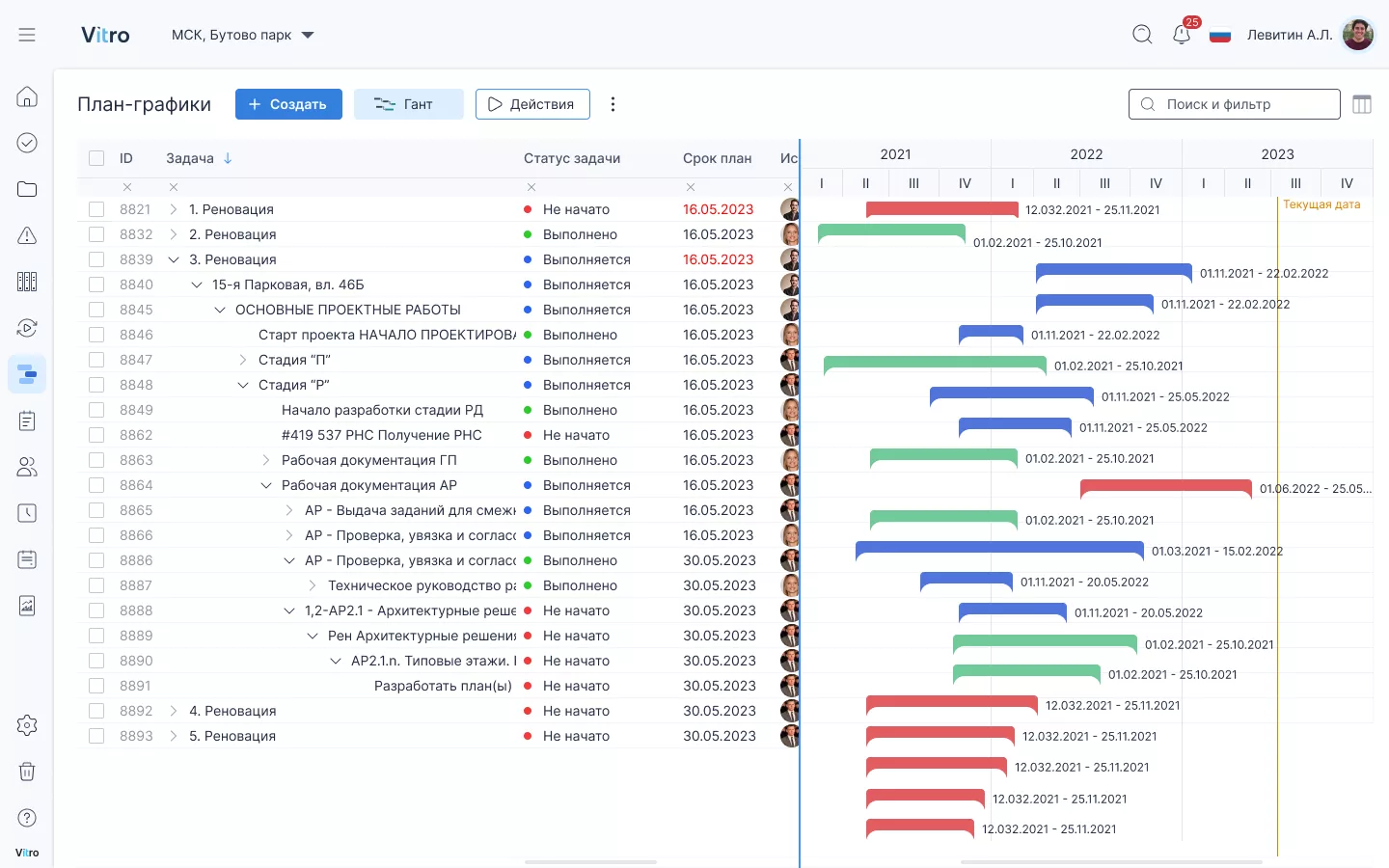Image resolution: width=1389 pixels, height=868 pixels.
Task: Click the help question mark icon
Action: click(27, 818)
